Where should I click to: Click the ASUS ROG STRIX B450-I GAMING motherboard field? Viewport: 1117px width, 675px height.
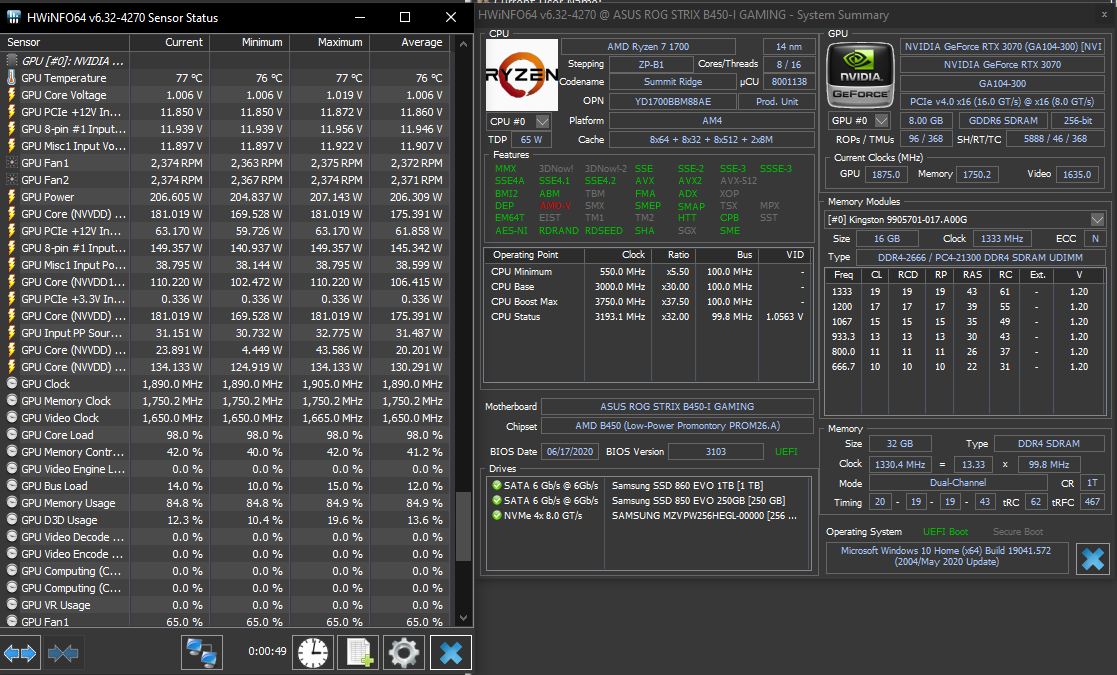pos(677,407)
